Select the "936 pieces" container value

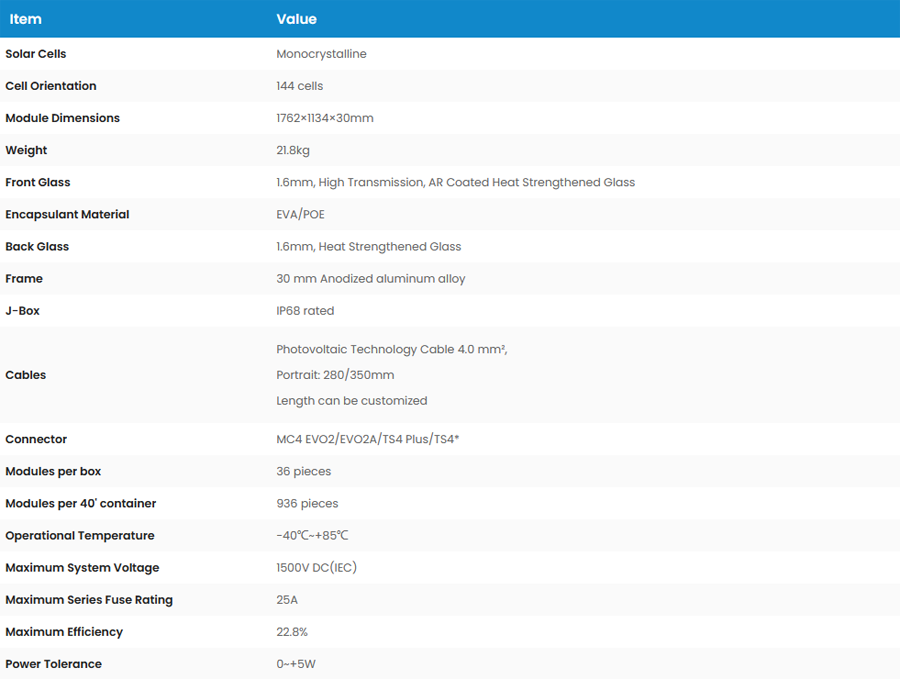coord(307,503)
